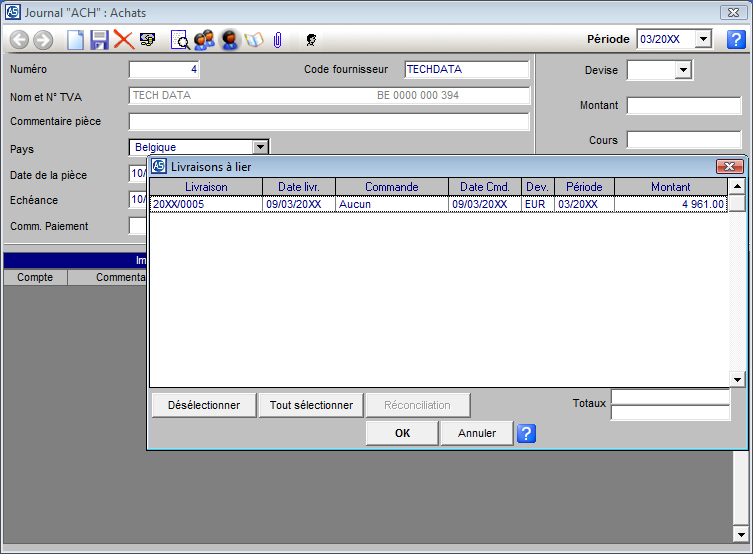Screen dimensions: 753x554
Task: Click the Désélectionner button
Action: click(x=204, y=405)
